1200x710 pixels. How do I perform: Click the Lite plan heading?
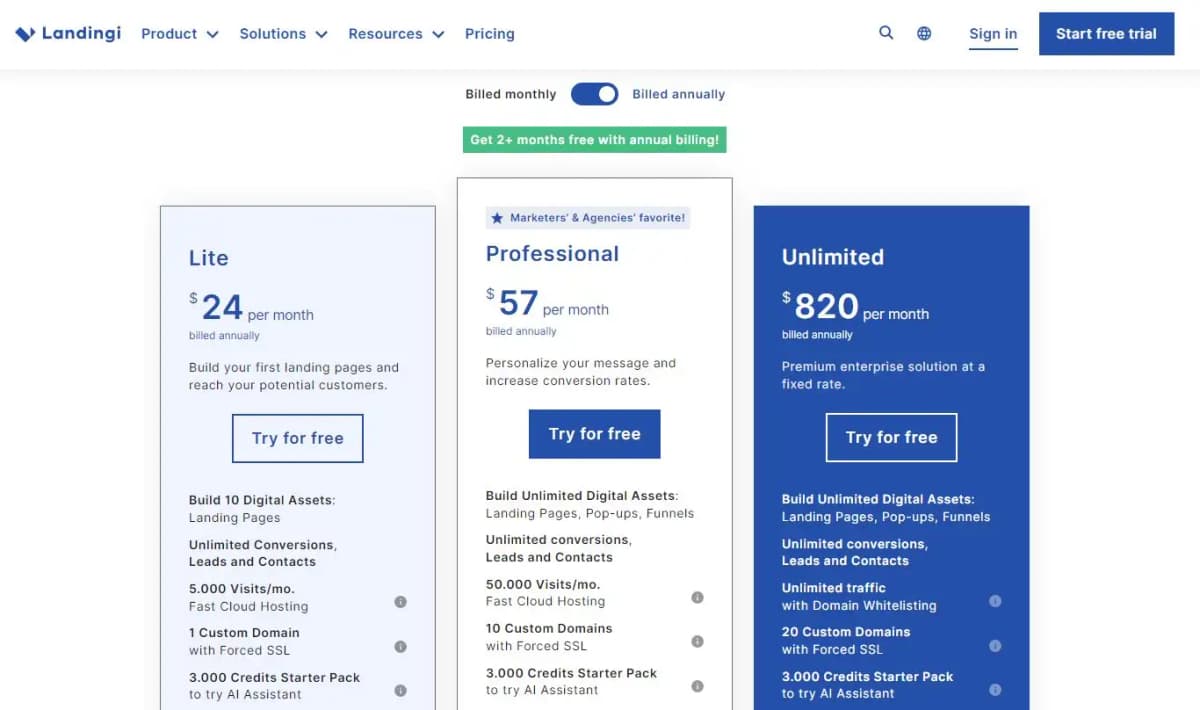point(209,258)
